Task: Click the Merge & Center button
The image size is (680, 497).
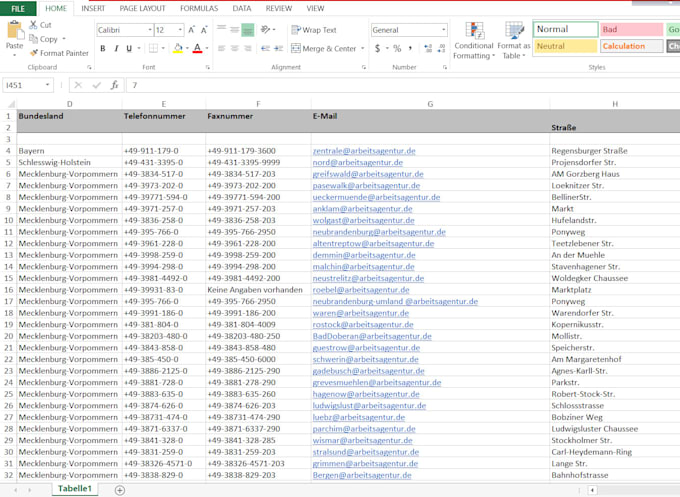Action: [x=324, y=48]
